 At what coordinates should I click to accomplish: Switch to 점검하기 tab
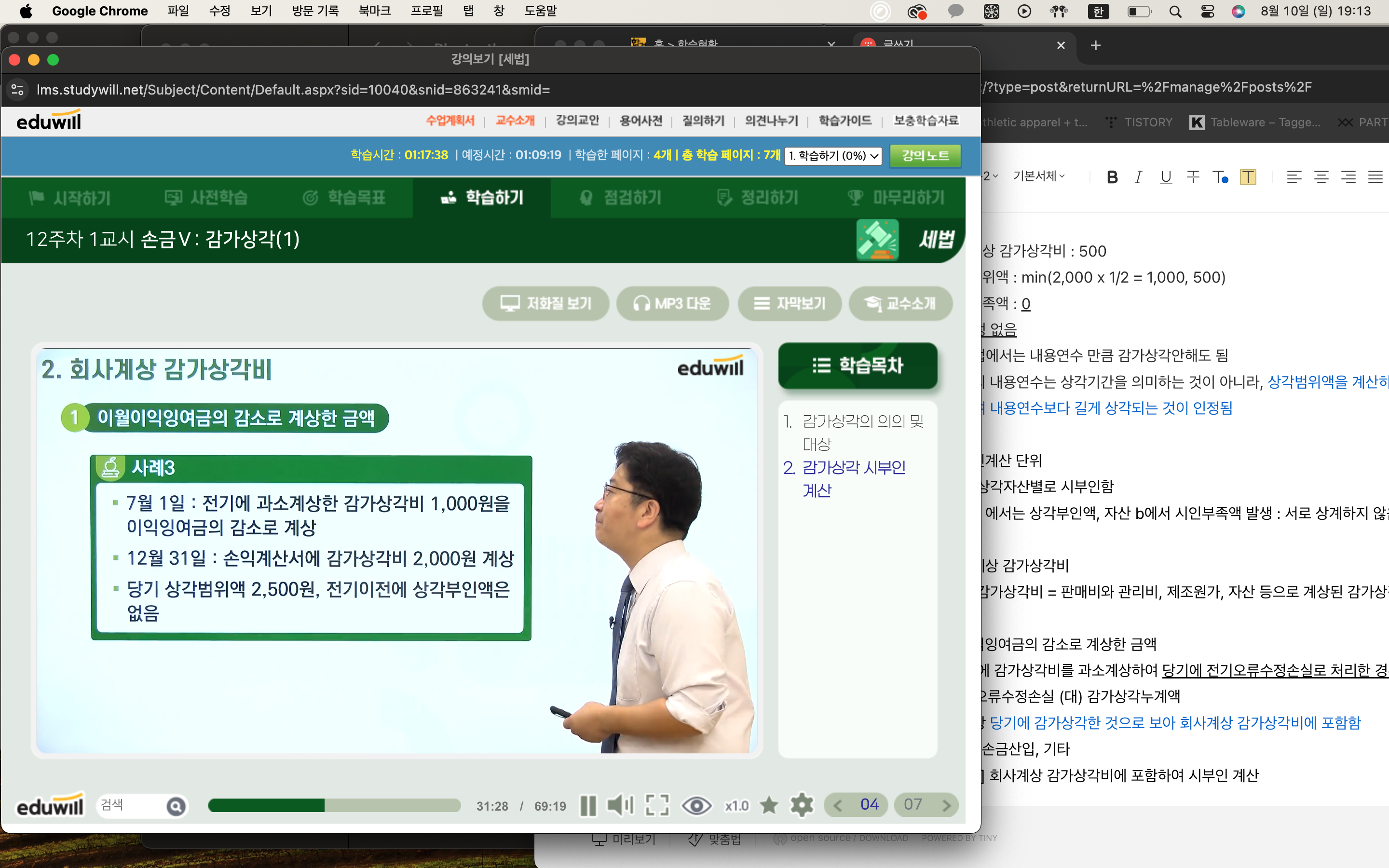(x=620, y=198)
